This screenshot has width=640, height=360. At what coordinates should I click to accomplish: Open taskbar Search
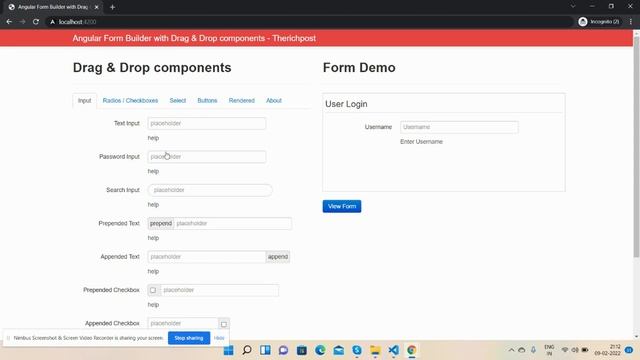click(x=247, y=350)
